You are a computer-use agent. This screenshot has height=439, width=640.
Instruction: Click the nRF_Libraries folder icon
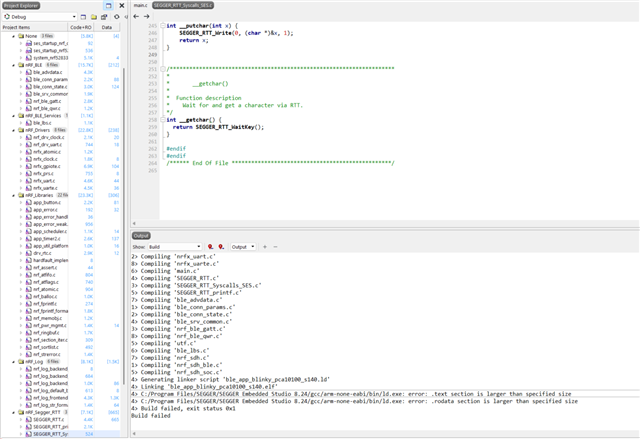[21, 195]
